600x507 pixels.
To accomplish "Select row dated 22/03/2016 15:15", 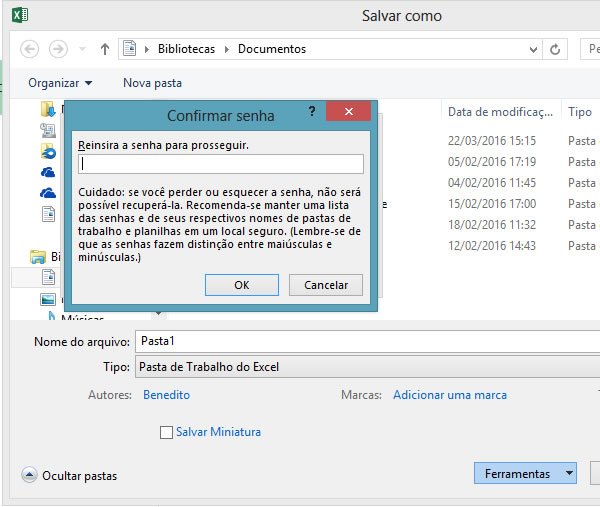I will click(x=492, y=141).
